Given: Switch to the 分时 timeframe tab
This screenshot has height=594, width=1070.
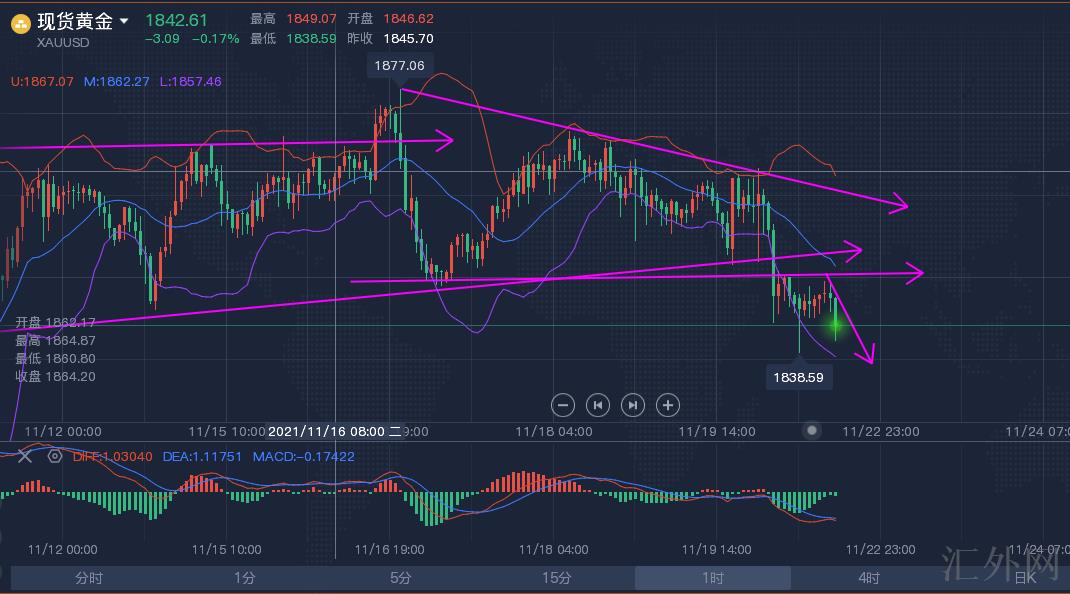Looking at the screenshot, I should pyautogui.click(x=88, y=578).
